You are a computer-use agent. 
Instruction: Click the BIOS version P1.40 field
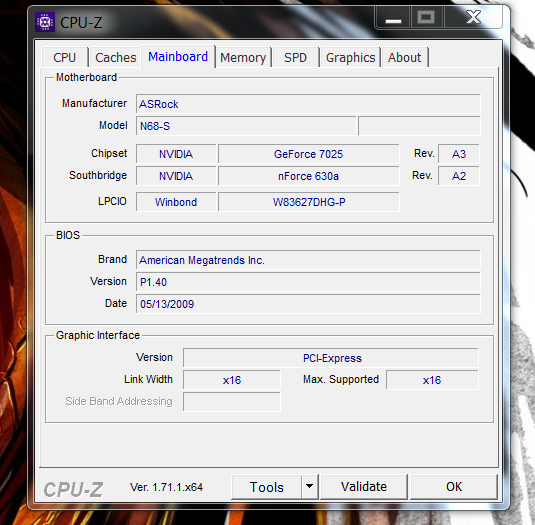tap(308, 282)
